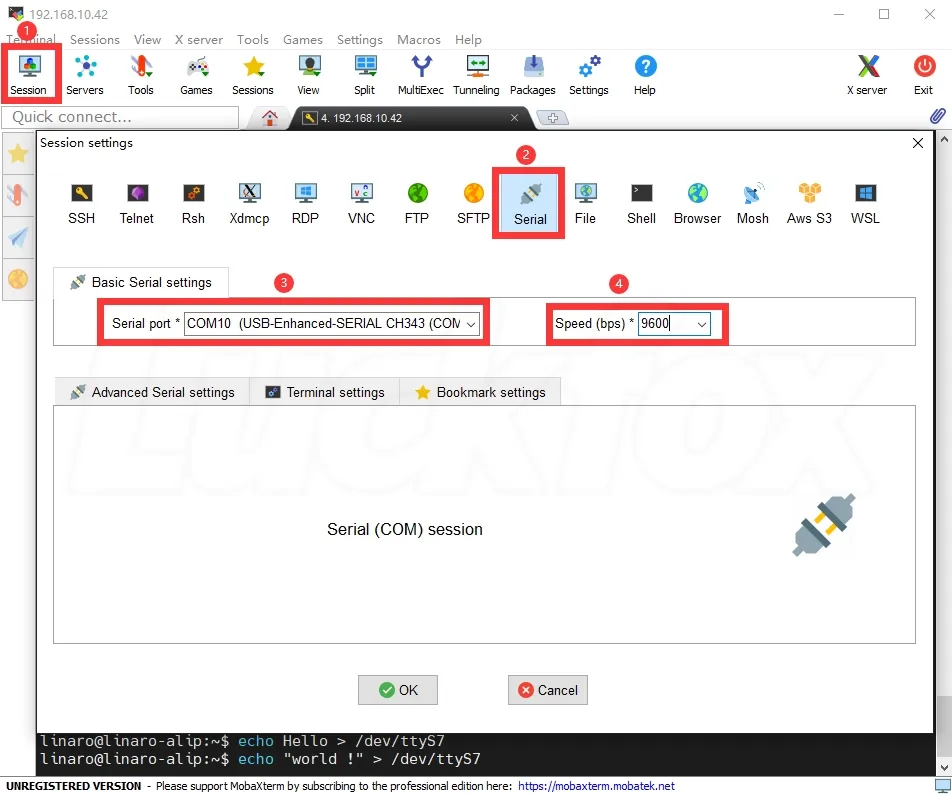
Task: Select the Aws S3 session type
Action: [x=809, y=203]
